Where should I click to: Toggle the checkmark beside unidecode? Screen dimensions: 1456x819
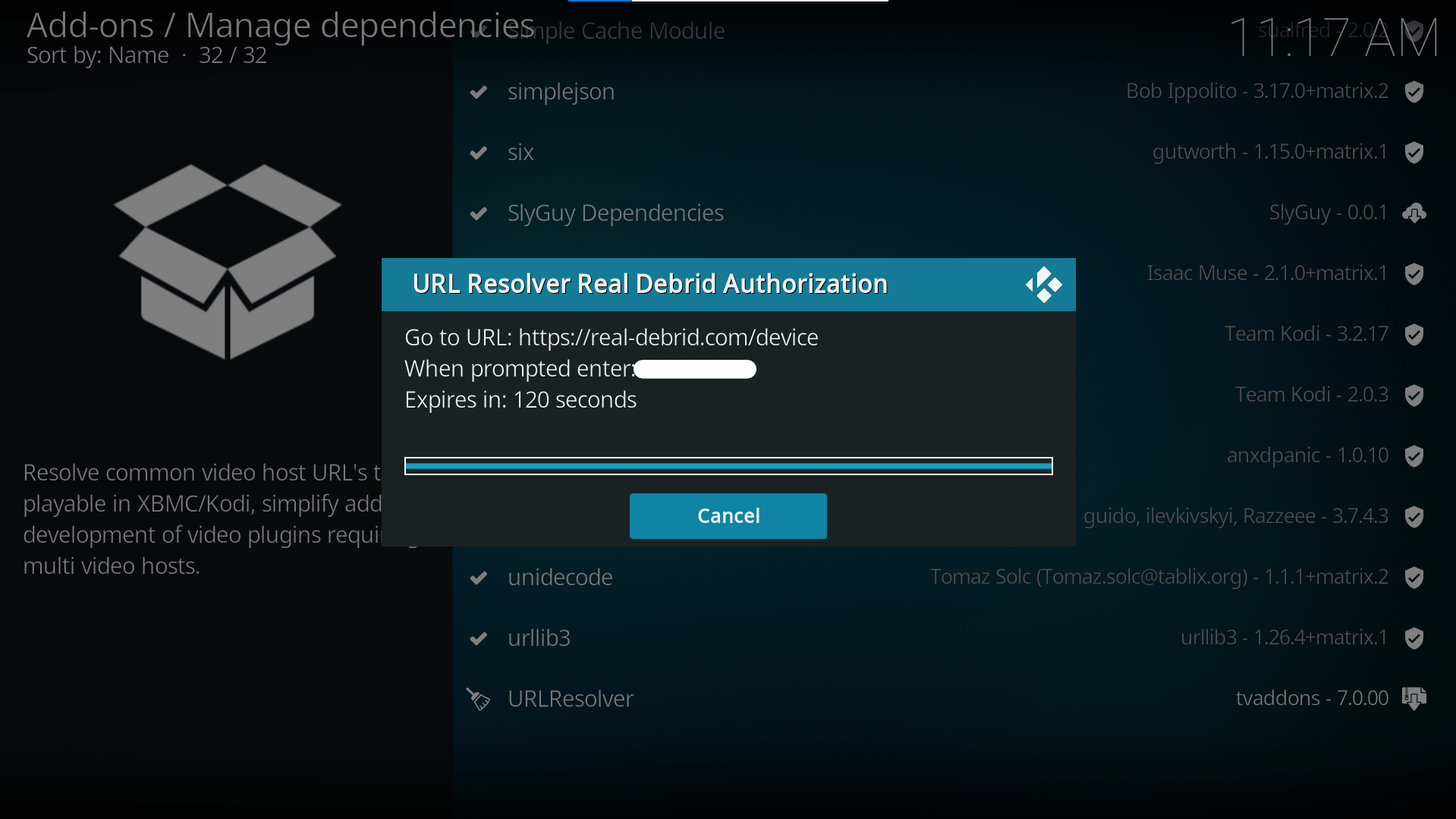(479, 578)
